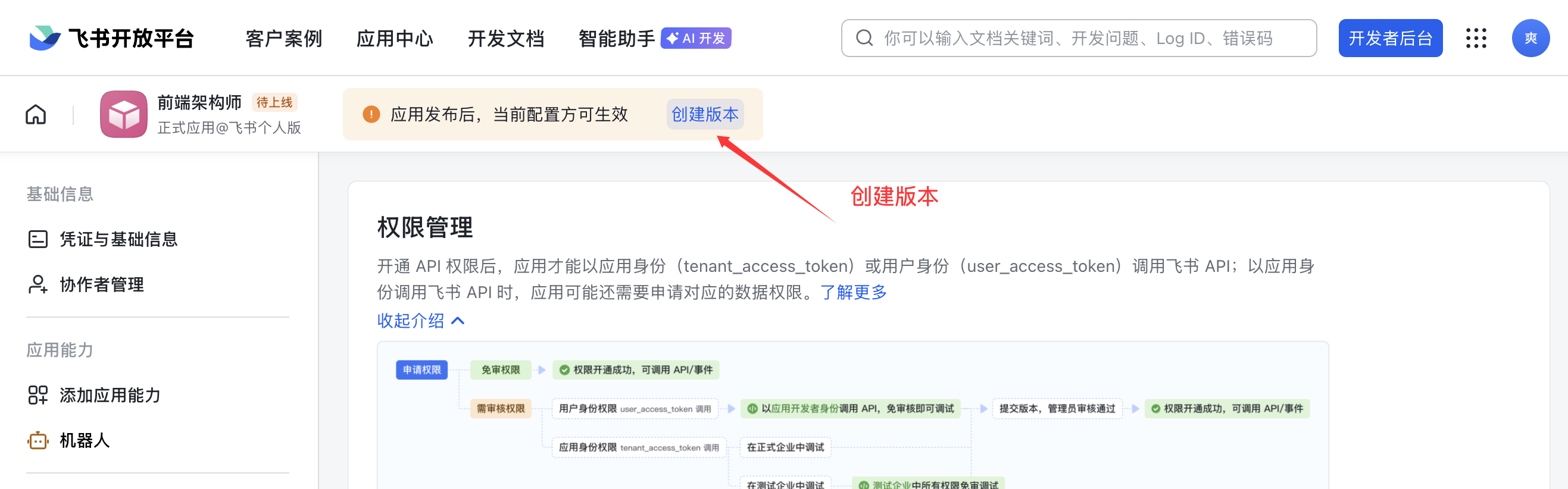Click the 机器人 robot icon
The width and height of the screenshot is (1568, 489).
click(x=38, y=440)
